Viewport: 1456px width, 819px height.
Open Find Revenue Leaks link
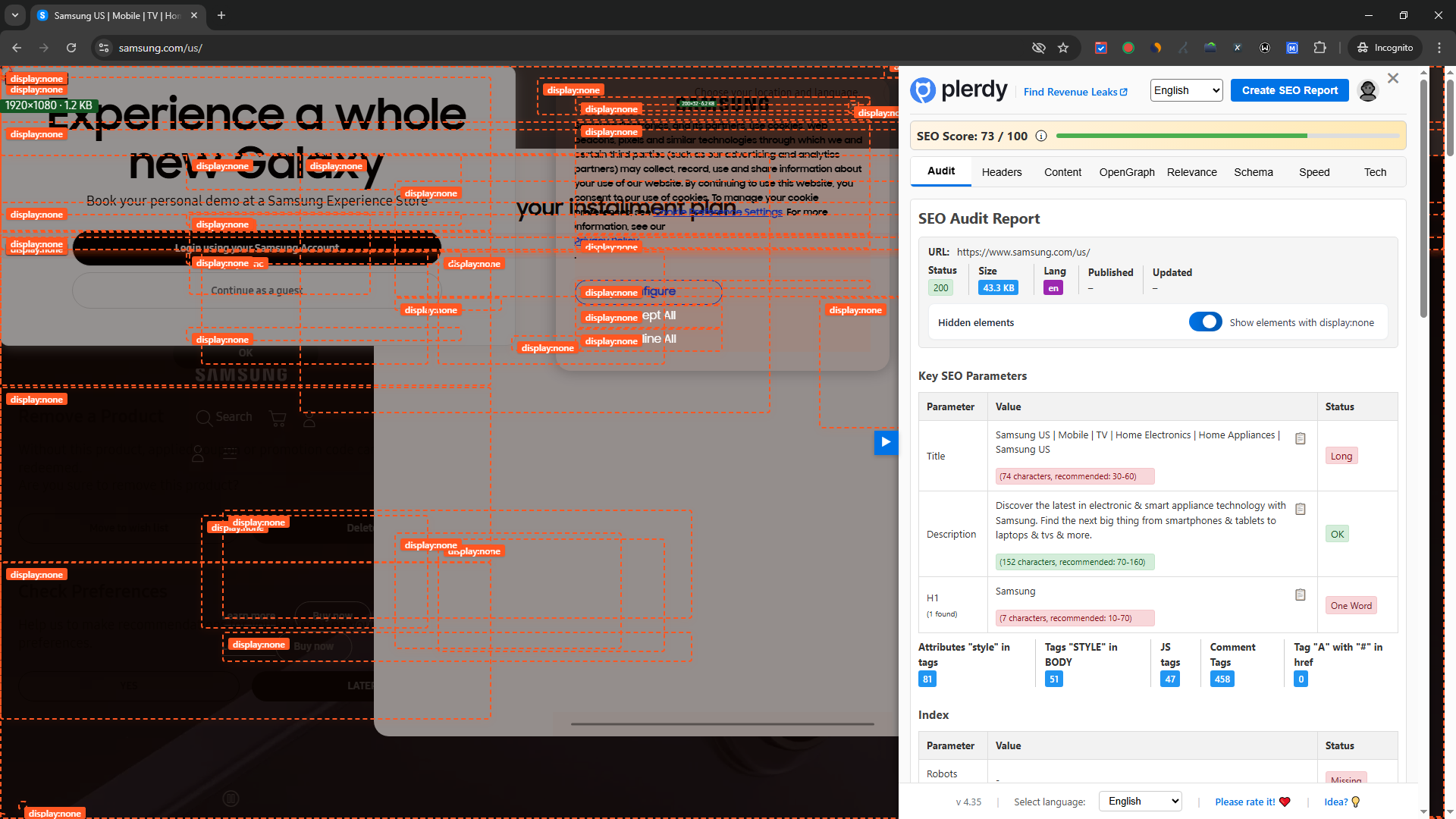coord(1075,93)
